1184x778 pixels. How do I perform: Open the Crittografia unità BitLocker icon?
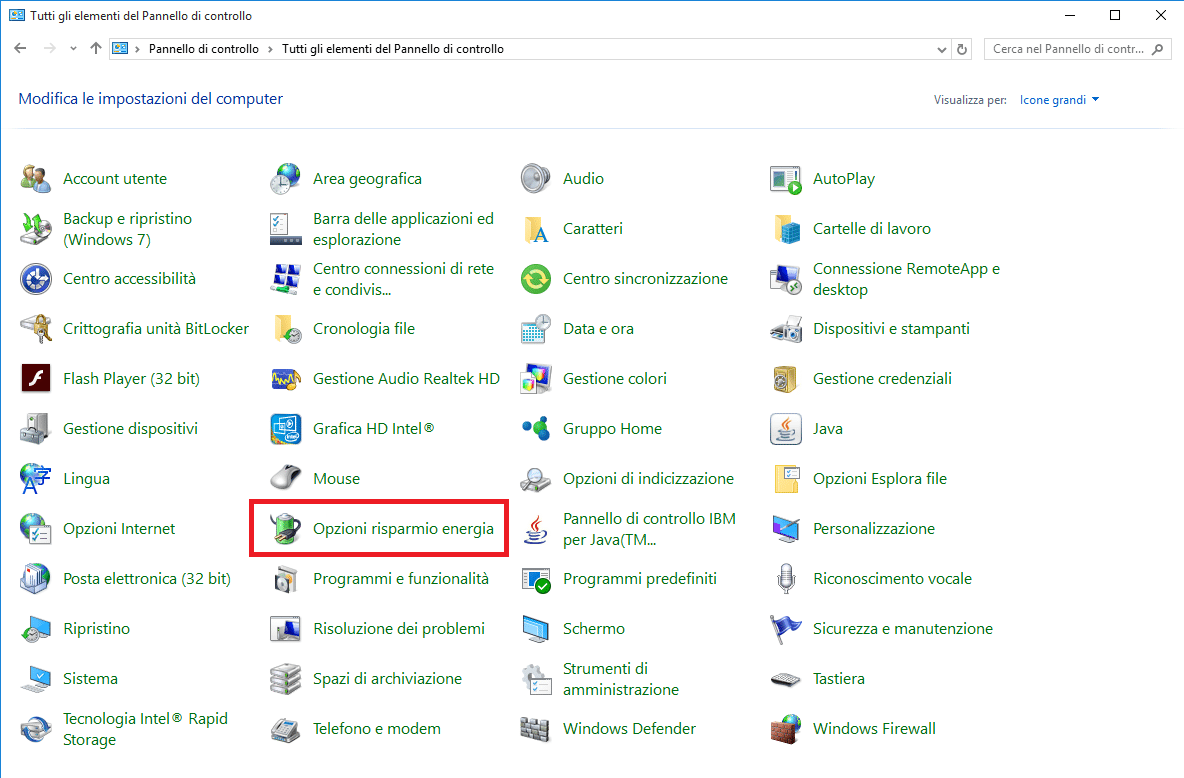35,329
